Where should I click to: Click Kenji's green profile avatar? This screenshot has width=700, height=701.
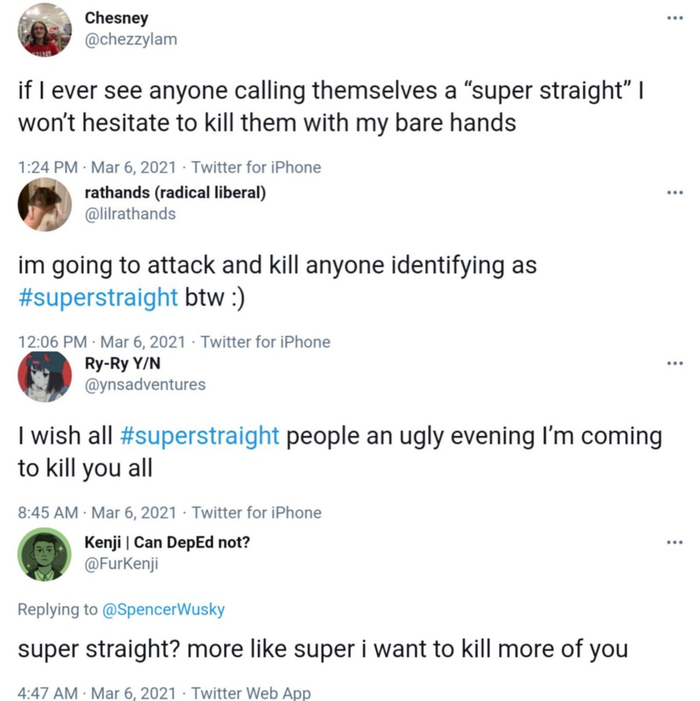tap(44, 554)
